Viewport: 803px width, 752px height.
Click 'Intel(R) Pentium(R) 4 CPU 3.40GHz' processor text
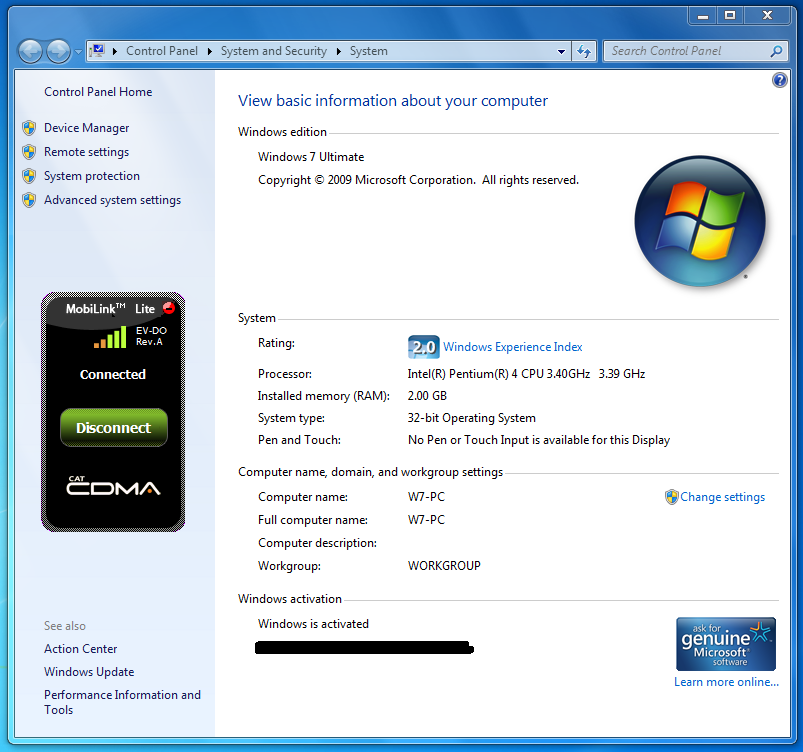pyautogui.click(x=499, y=374)
